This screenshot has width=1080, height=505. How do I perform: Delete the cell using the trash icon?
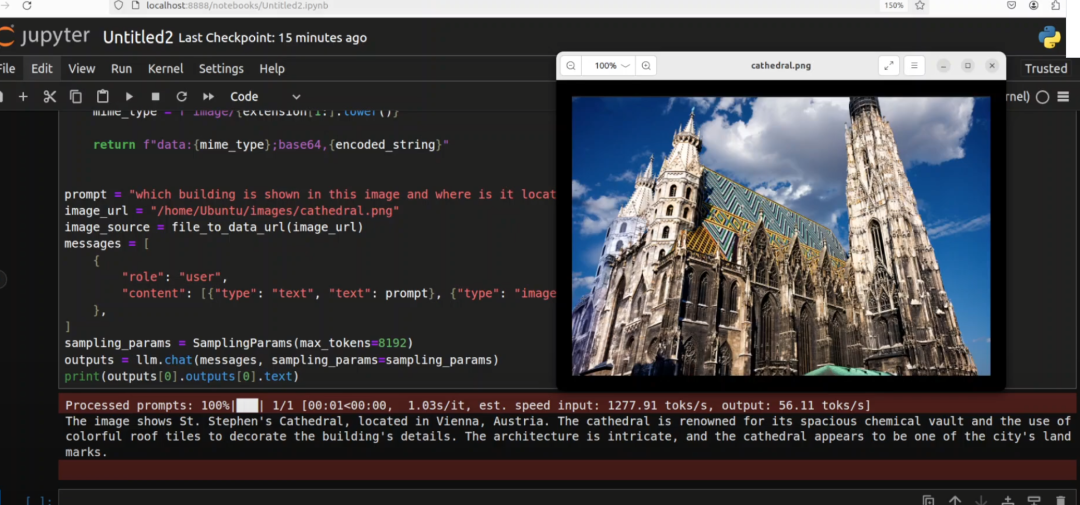1061,500
